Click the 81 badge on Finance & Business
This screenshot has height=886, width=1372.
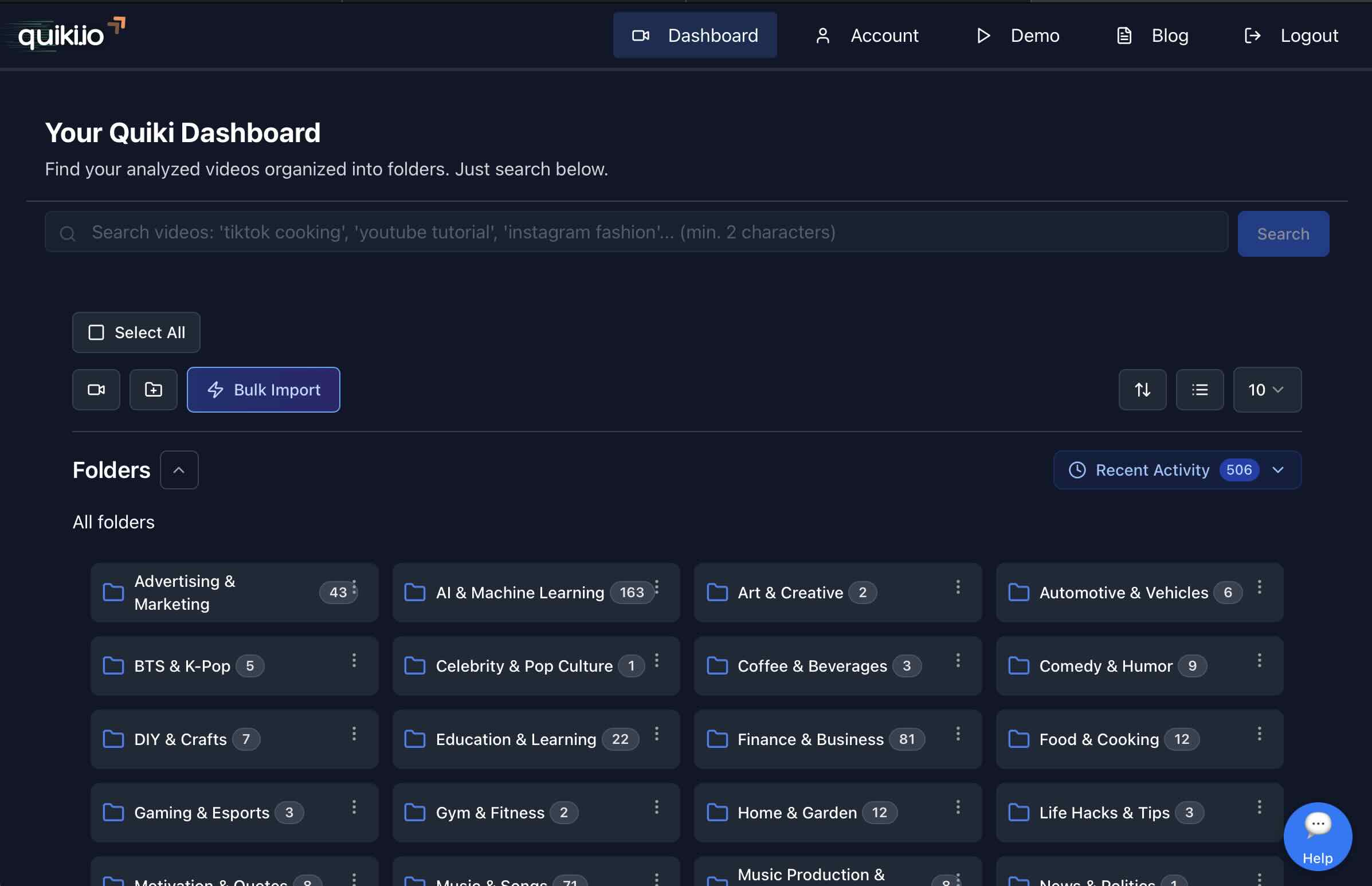[x=907, y=739]
